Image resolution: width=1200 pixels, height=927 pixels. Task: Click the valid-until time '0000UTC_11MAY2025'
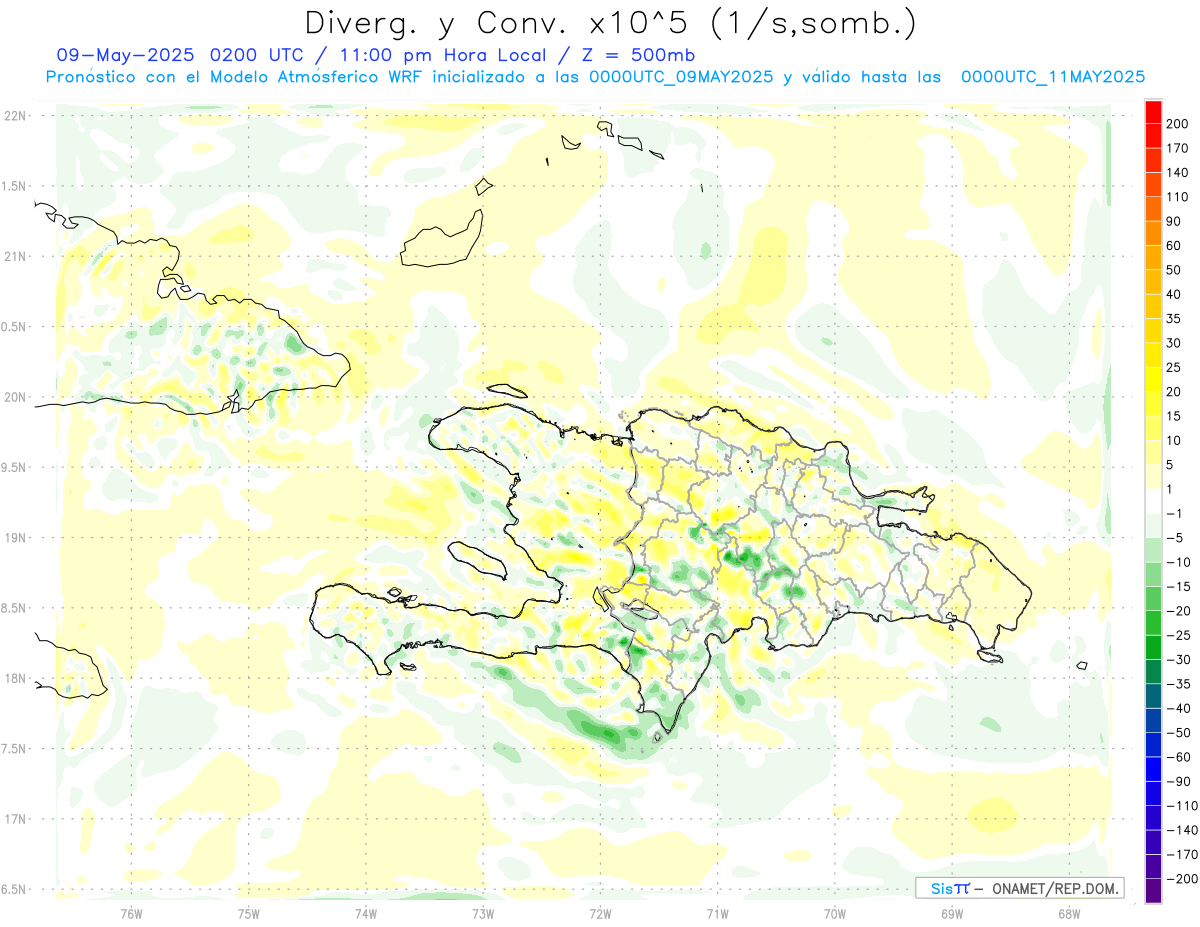(1053, 77)
